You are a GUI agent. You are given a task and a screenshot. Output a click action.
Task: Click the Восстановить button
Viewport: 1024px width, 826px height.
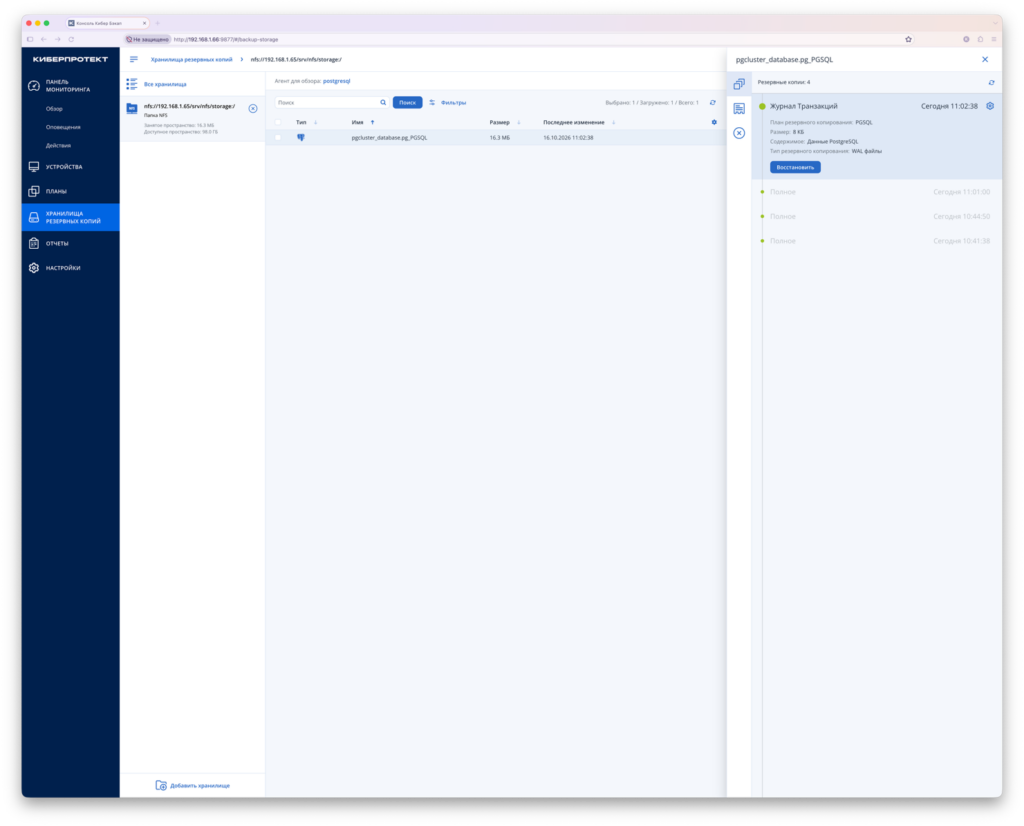(x=795, y=167)
